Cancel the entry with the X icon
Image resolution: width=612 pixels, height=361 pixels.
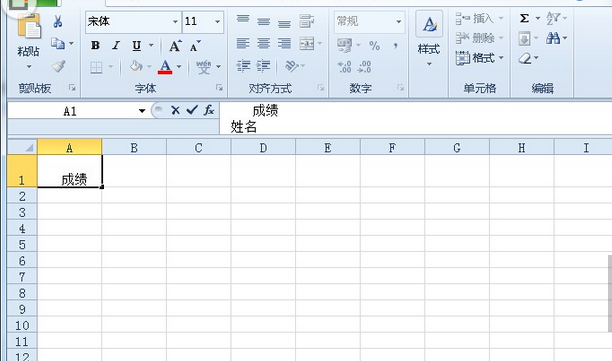pos(175,110)
